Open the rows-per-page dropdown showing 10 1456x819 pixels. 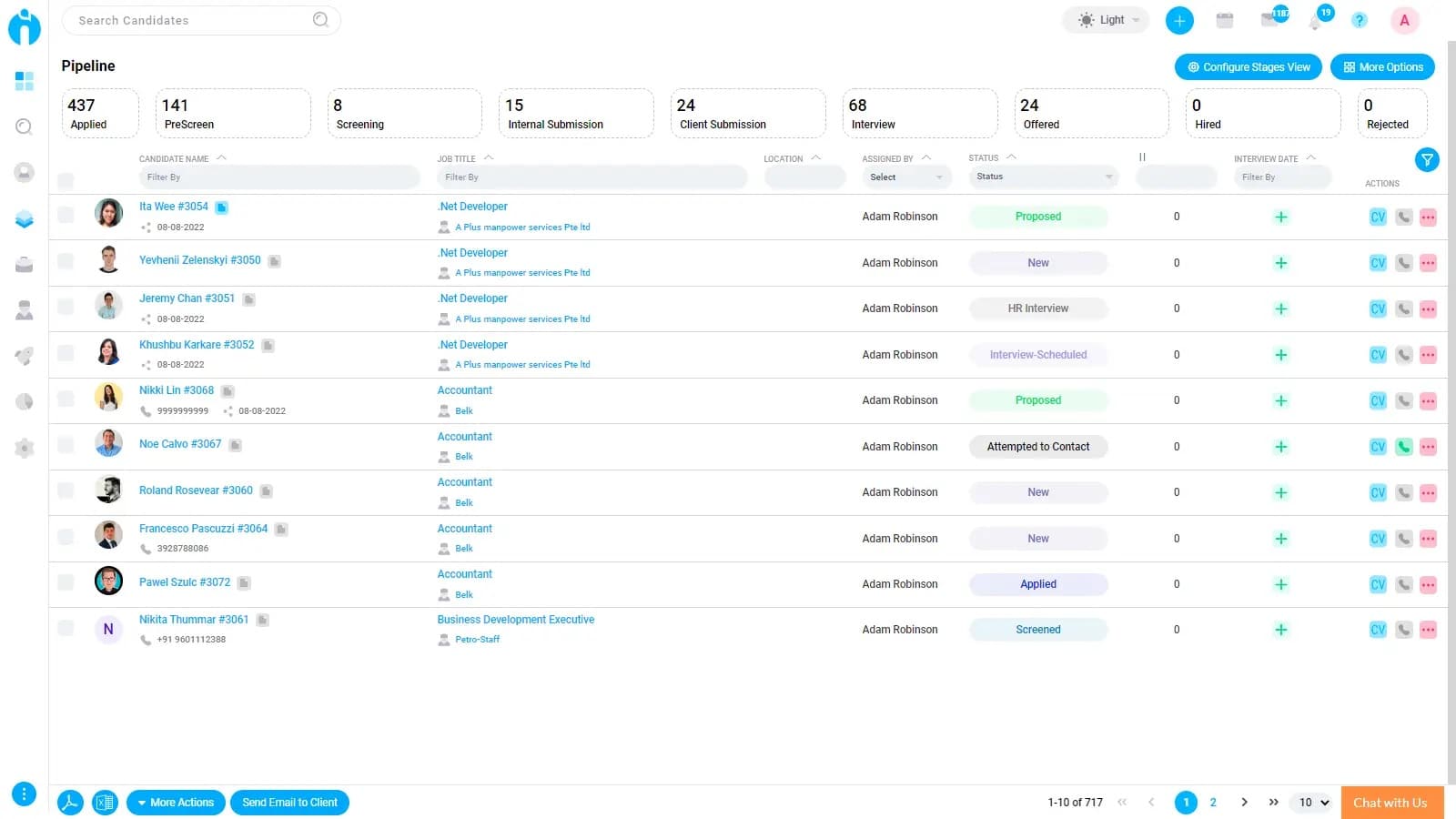[x=1314, y=803]
